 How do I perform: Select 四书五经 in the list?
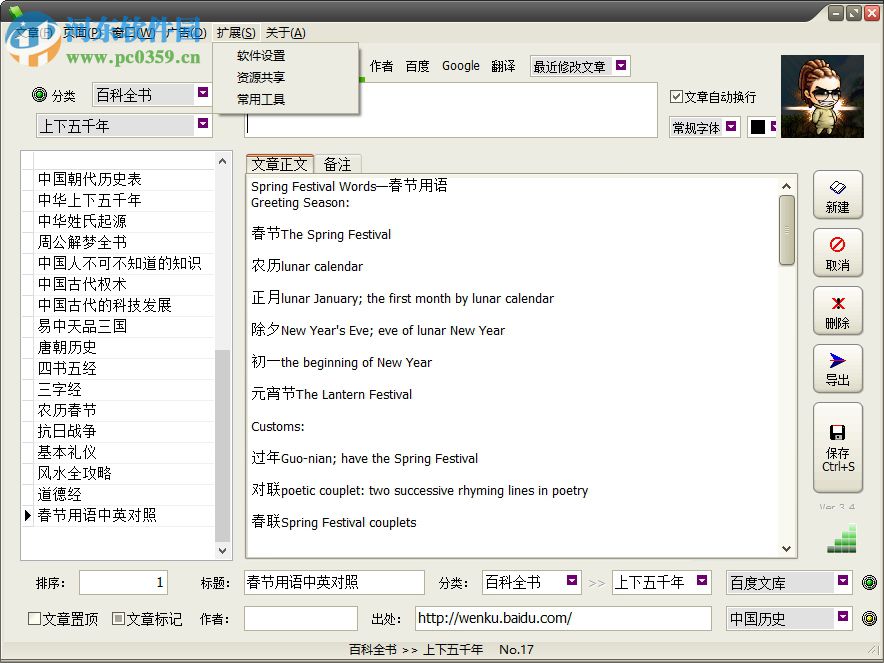pos(124,369)
